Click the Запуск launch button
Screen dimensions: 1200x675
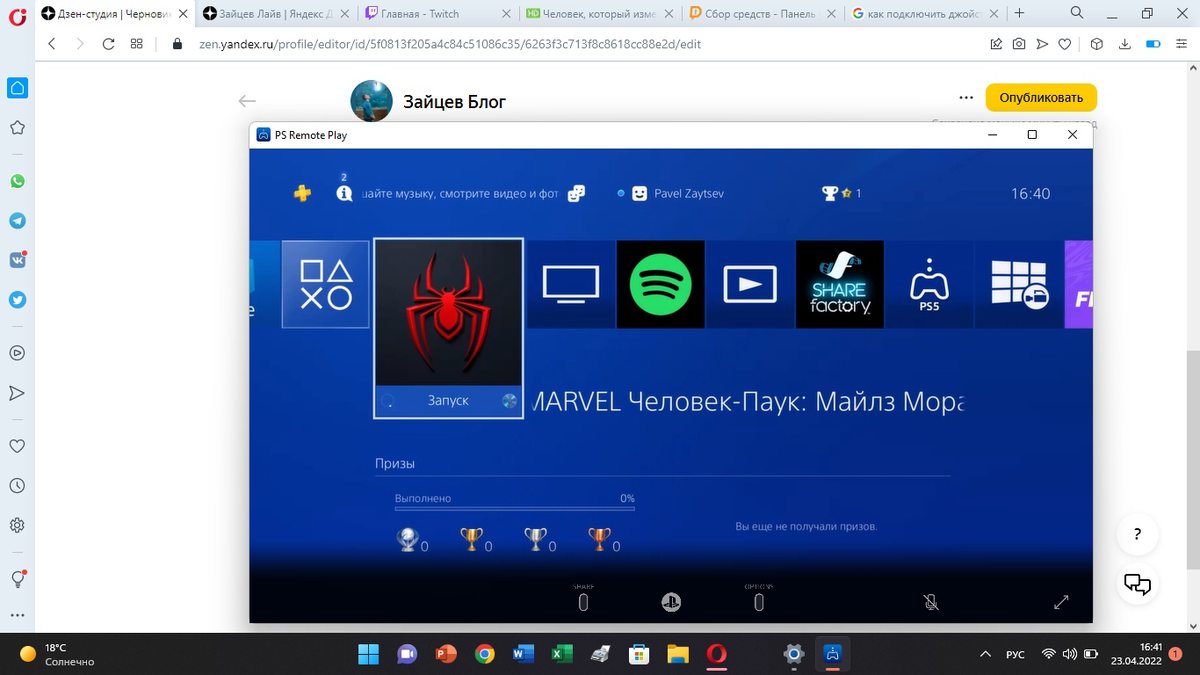click(448, 401)
